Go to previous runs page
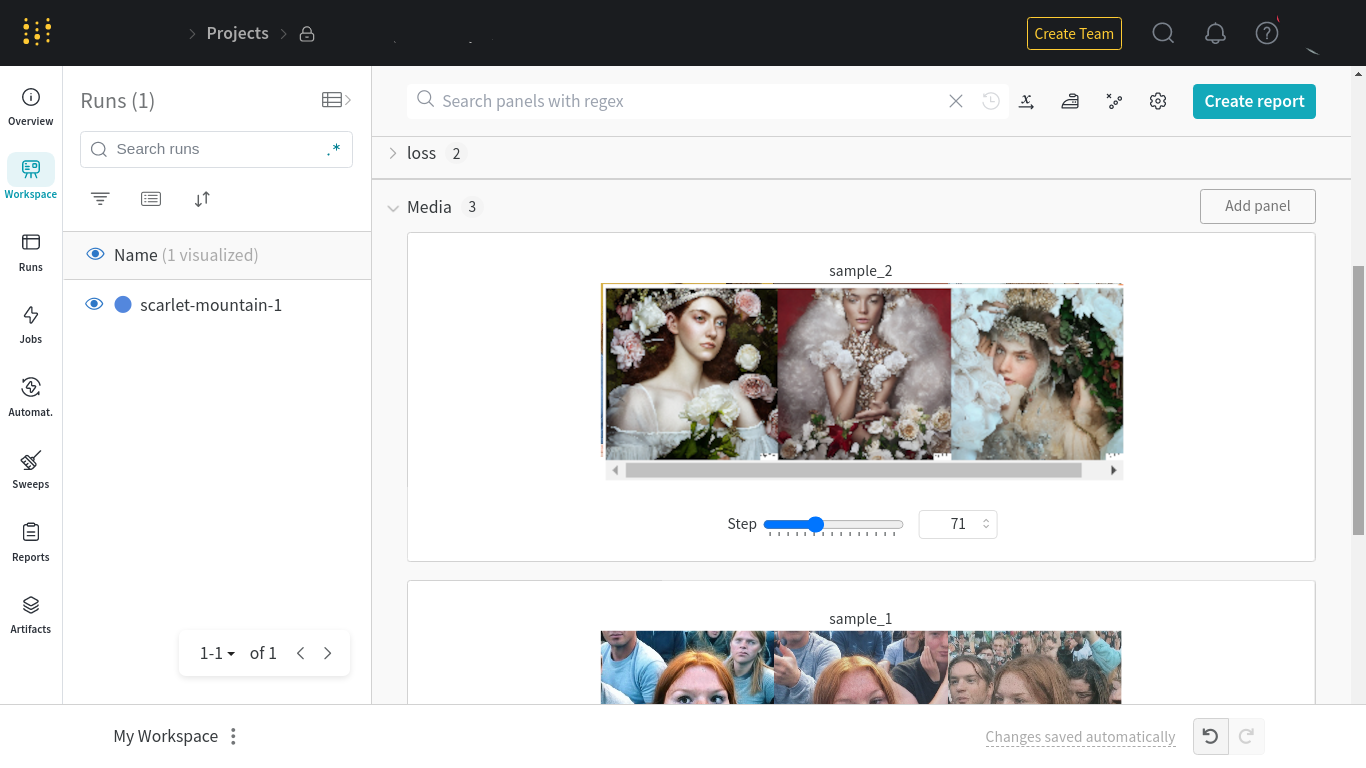1366x768 pixels. click(300, 653)
